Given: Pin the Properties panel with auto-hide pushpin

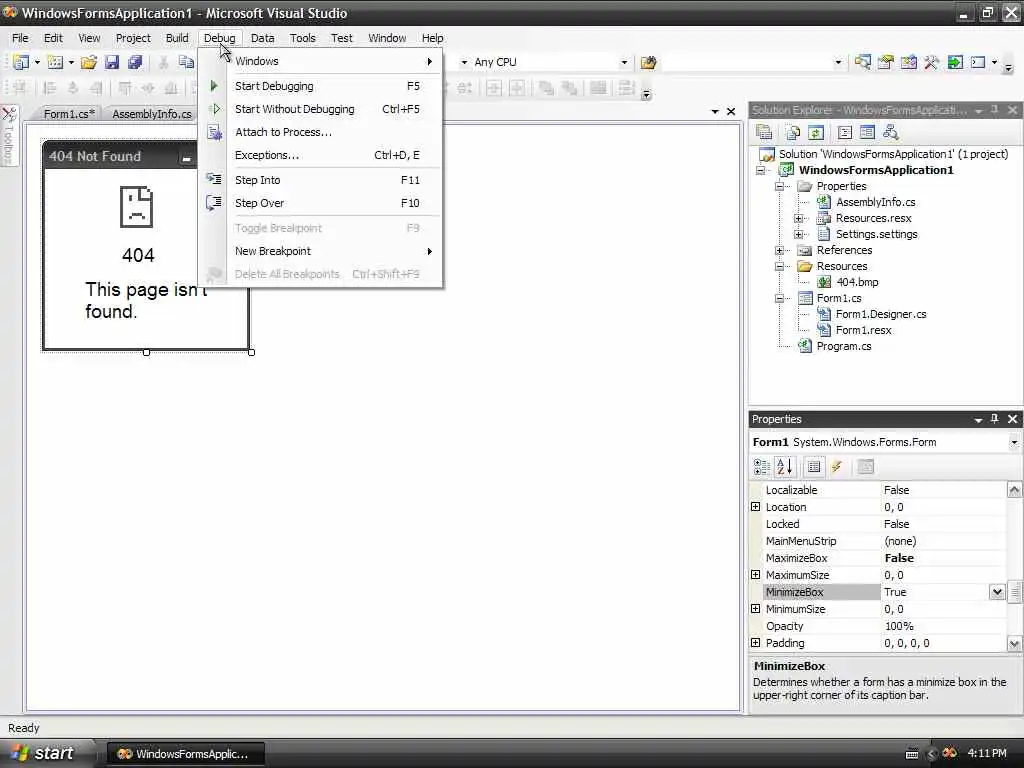Looking at the screenshot, I should (995, 419).
